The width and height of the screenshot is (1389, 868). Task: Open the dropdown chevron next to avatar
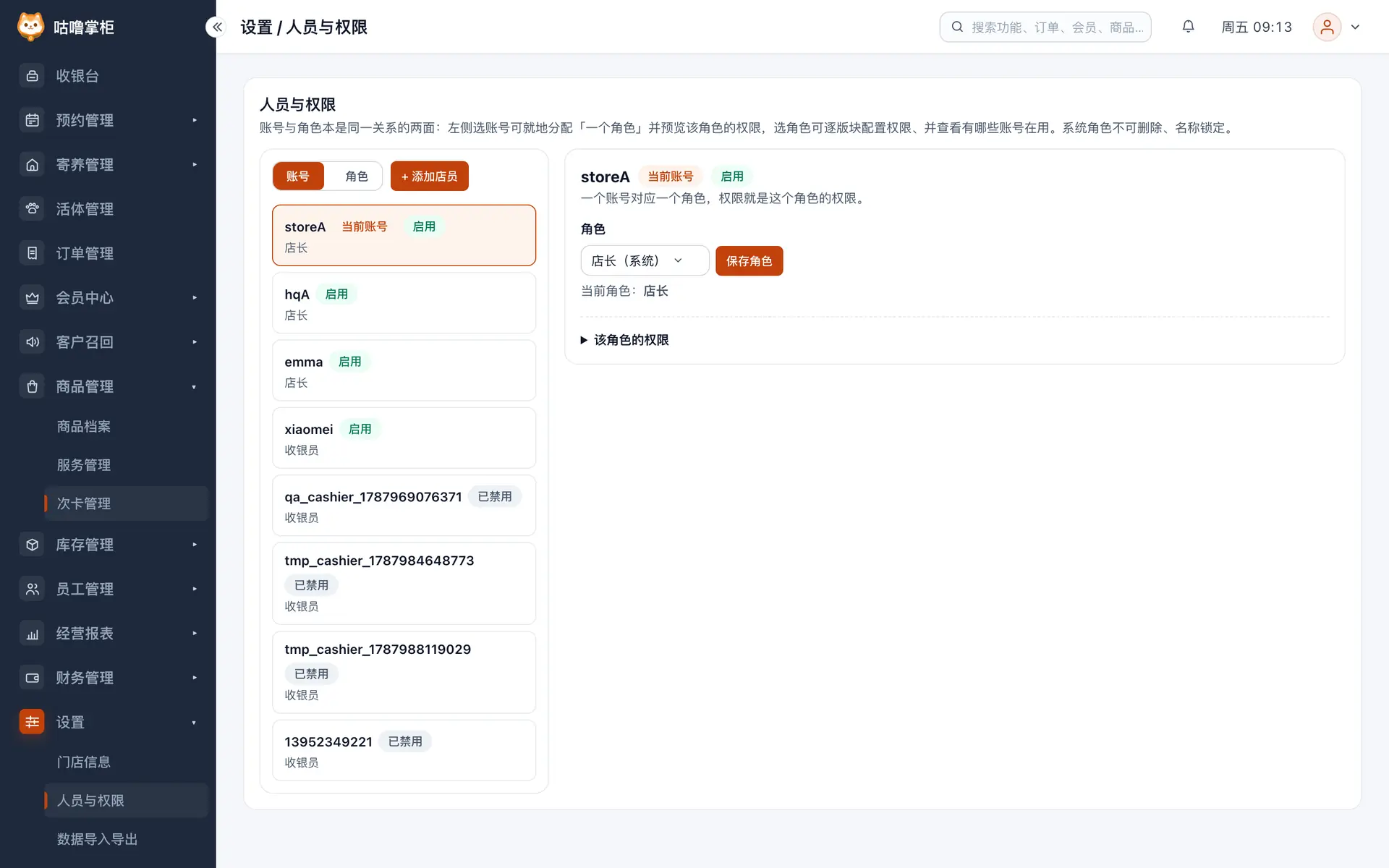tap(1355, 27)
